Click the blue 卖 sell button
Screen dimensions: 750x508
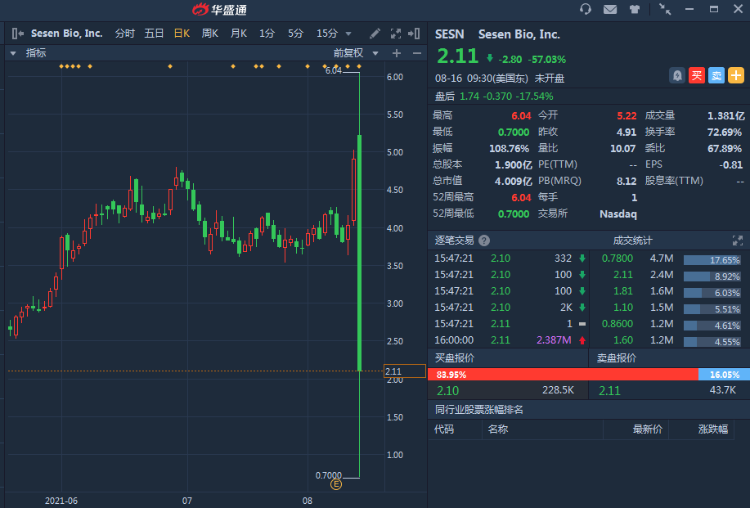tap(716, 75)
